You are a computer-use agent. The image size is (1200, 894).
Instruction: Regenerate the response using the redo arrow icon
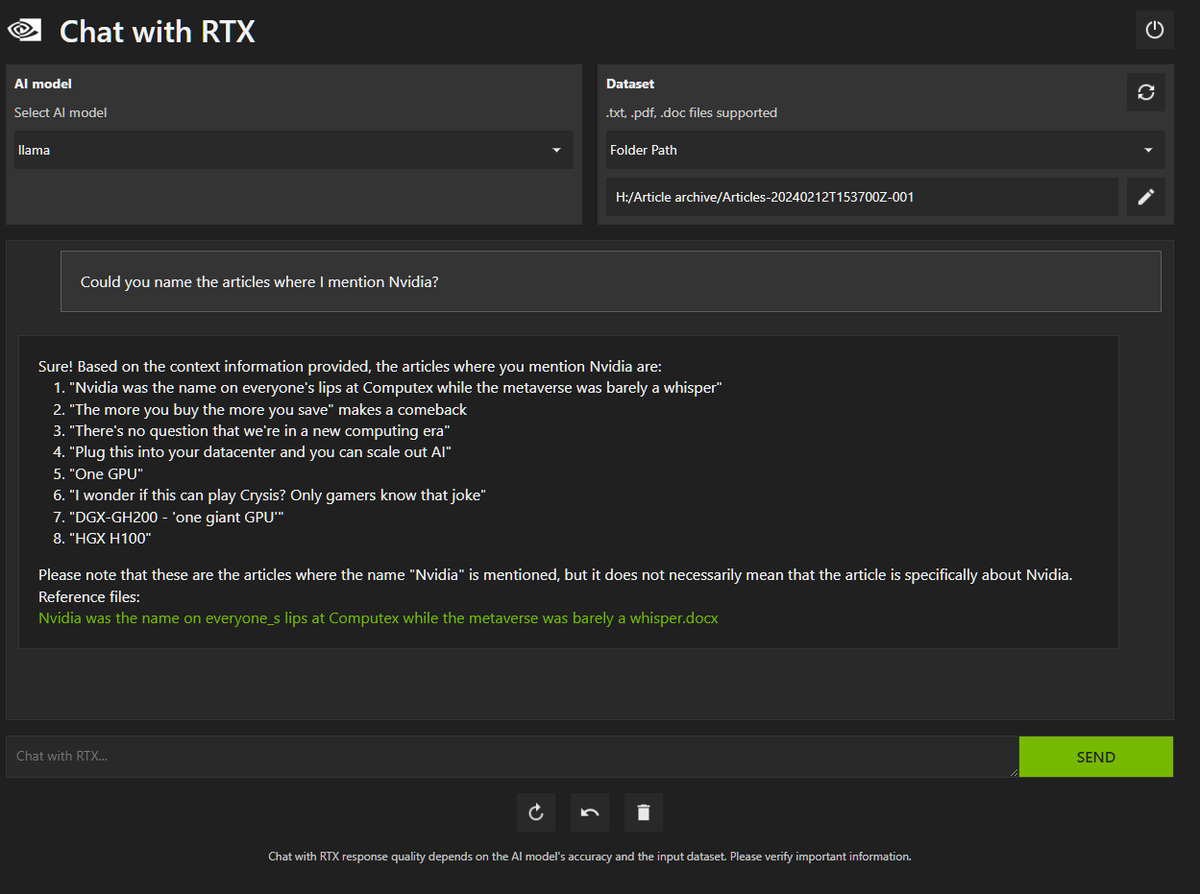pyautogui.click(x=535, y=812)
